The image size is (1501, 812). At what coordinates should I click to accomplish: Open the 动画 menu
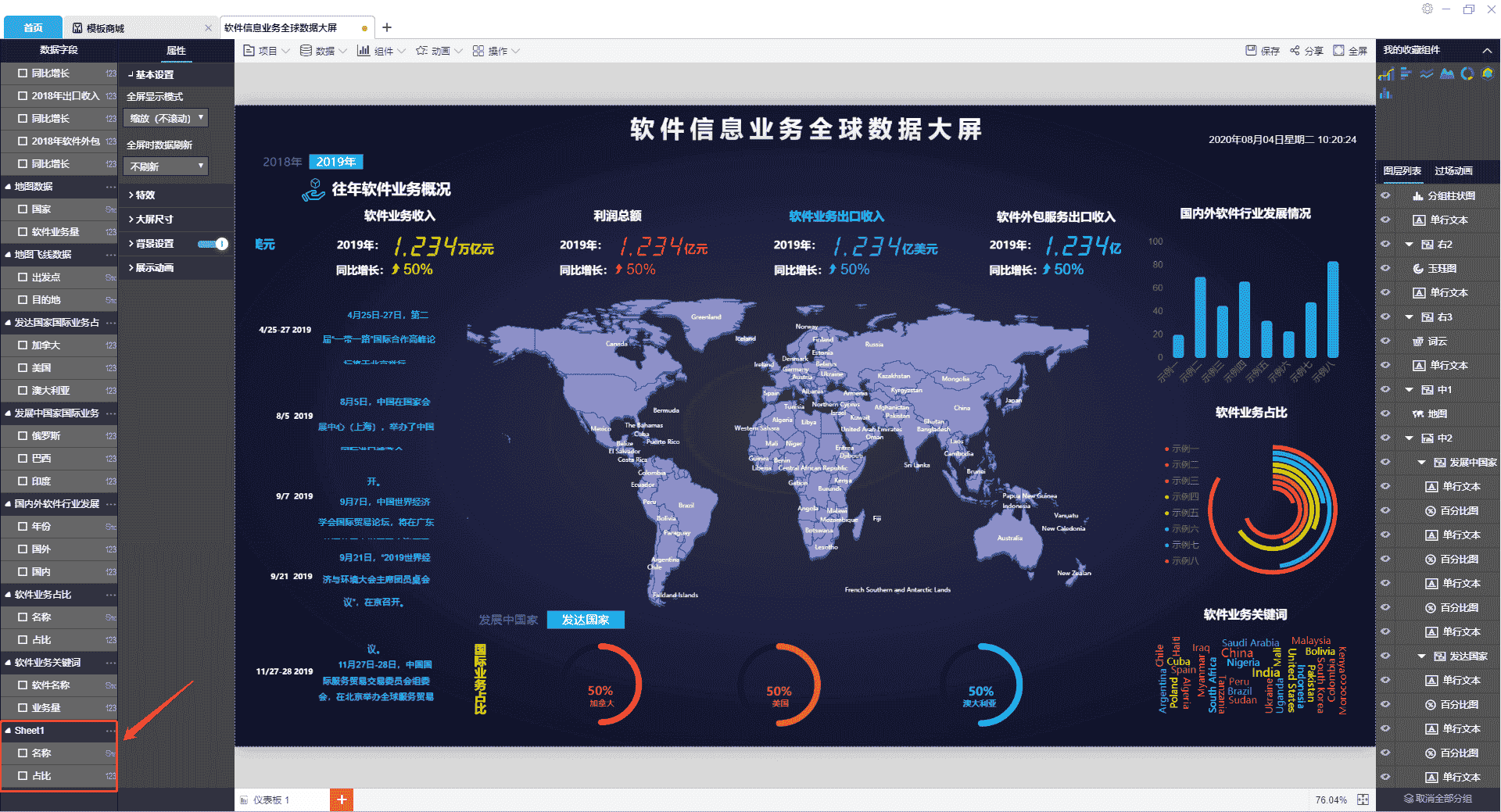coord(439,51)
